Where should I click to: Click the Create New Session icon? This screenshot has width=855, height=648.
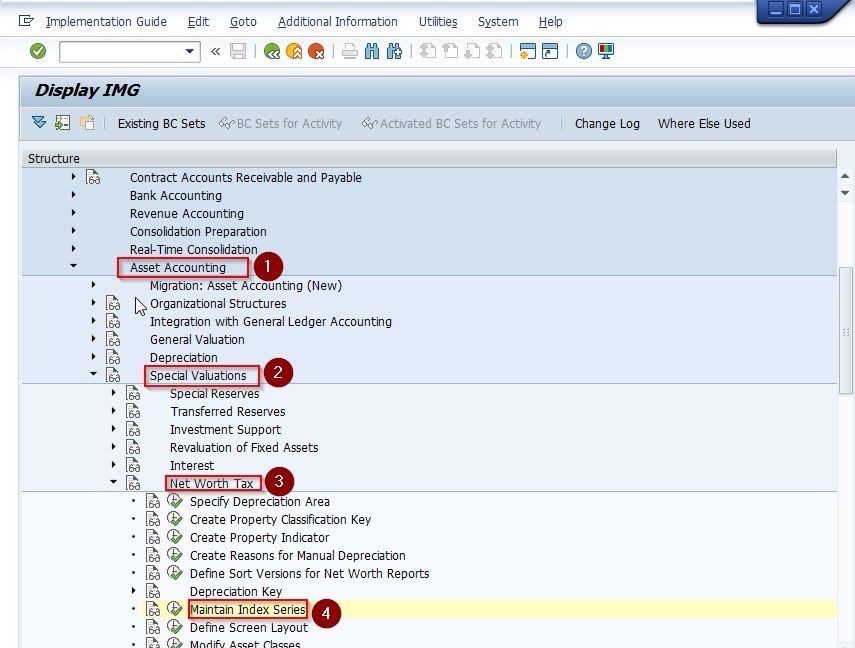(527, 51)
